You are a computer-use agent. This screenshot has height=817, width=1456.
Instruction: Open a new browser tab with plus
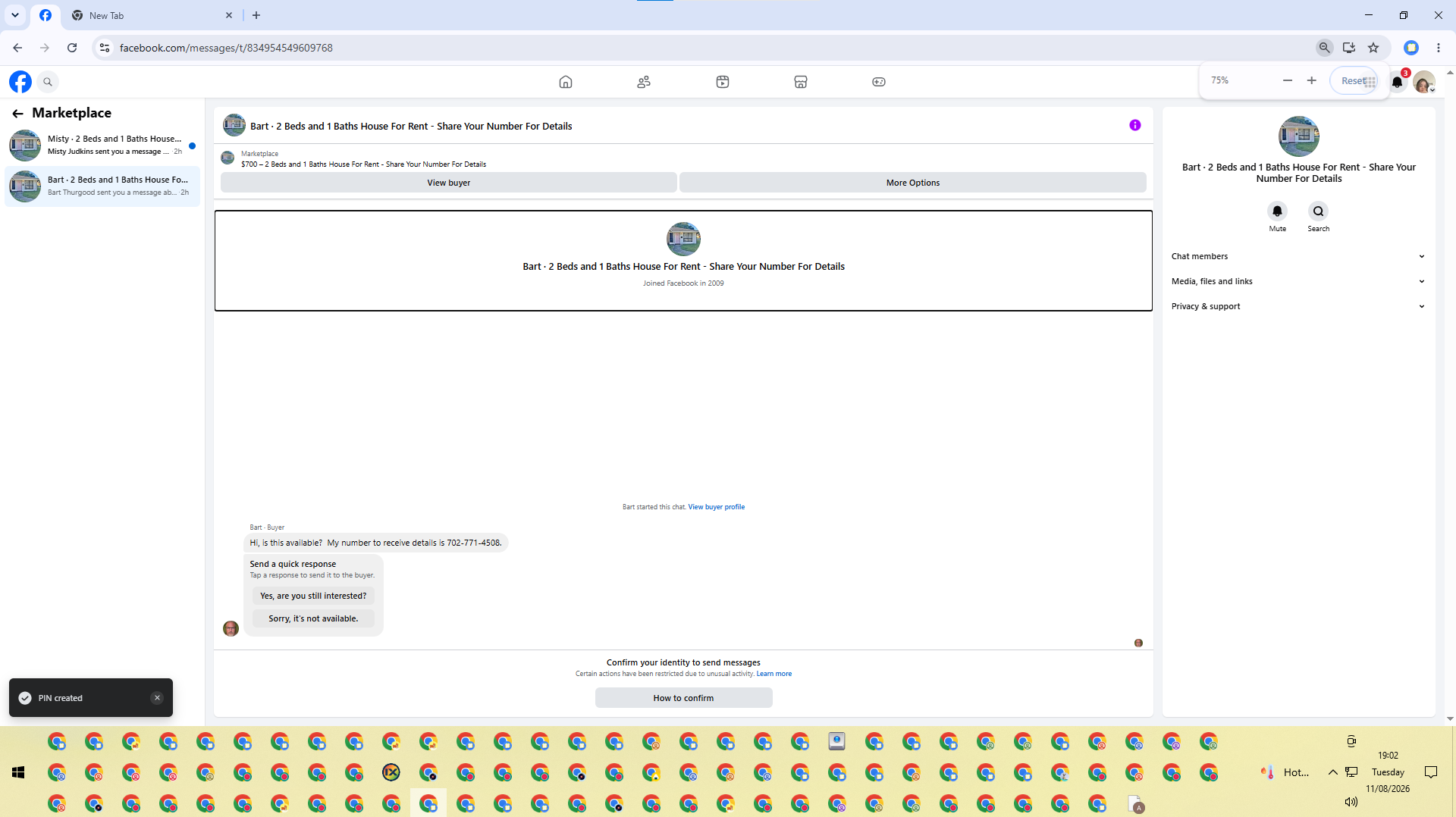point(256,15)
